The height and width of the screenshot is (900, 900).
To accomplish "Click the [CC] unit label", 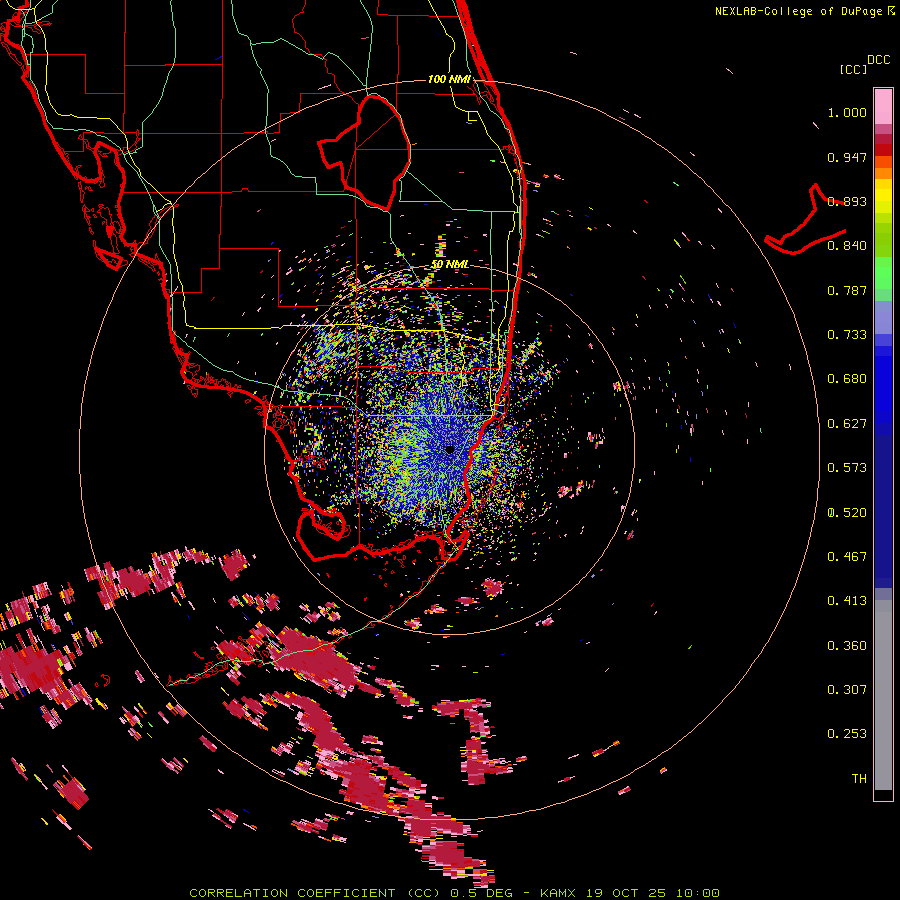I will 853,69.
